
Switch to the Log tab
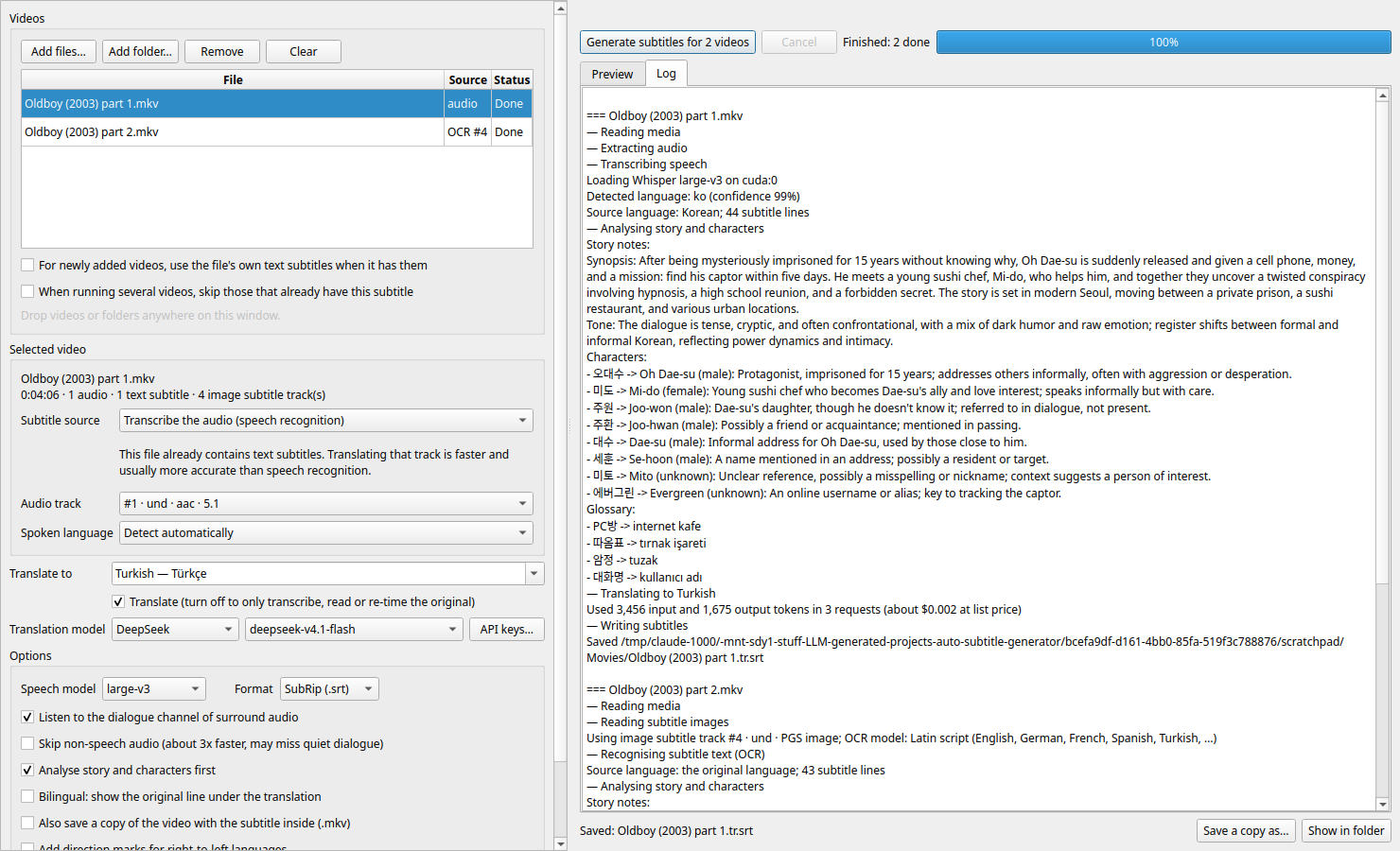pyautogui.click(x=666, y=74)
